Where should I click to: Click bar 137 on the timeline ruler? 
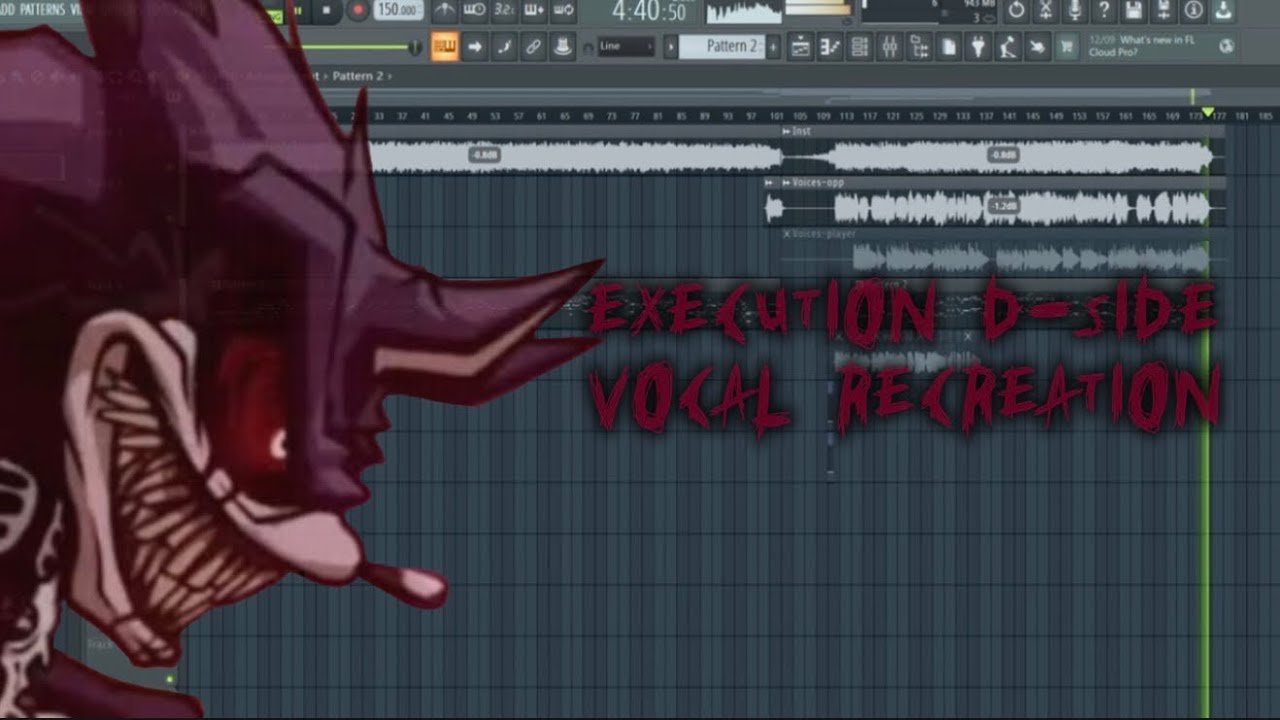pos(986,116)
